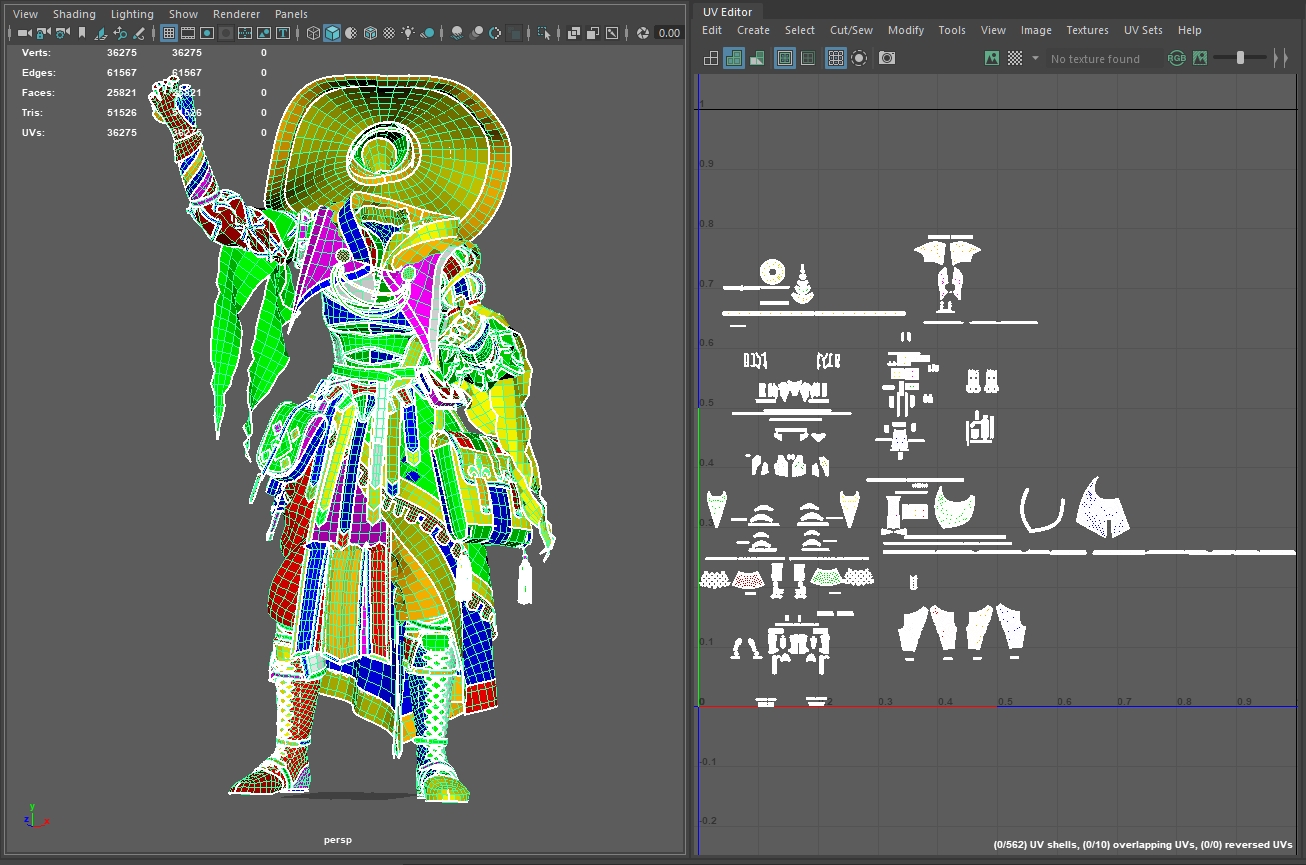Toggle checker map display in UV Editor
This screenshot has height=865, width=1306.
pos(1015,58)
